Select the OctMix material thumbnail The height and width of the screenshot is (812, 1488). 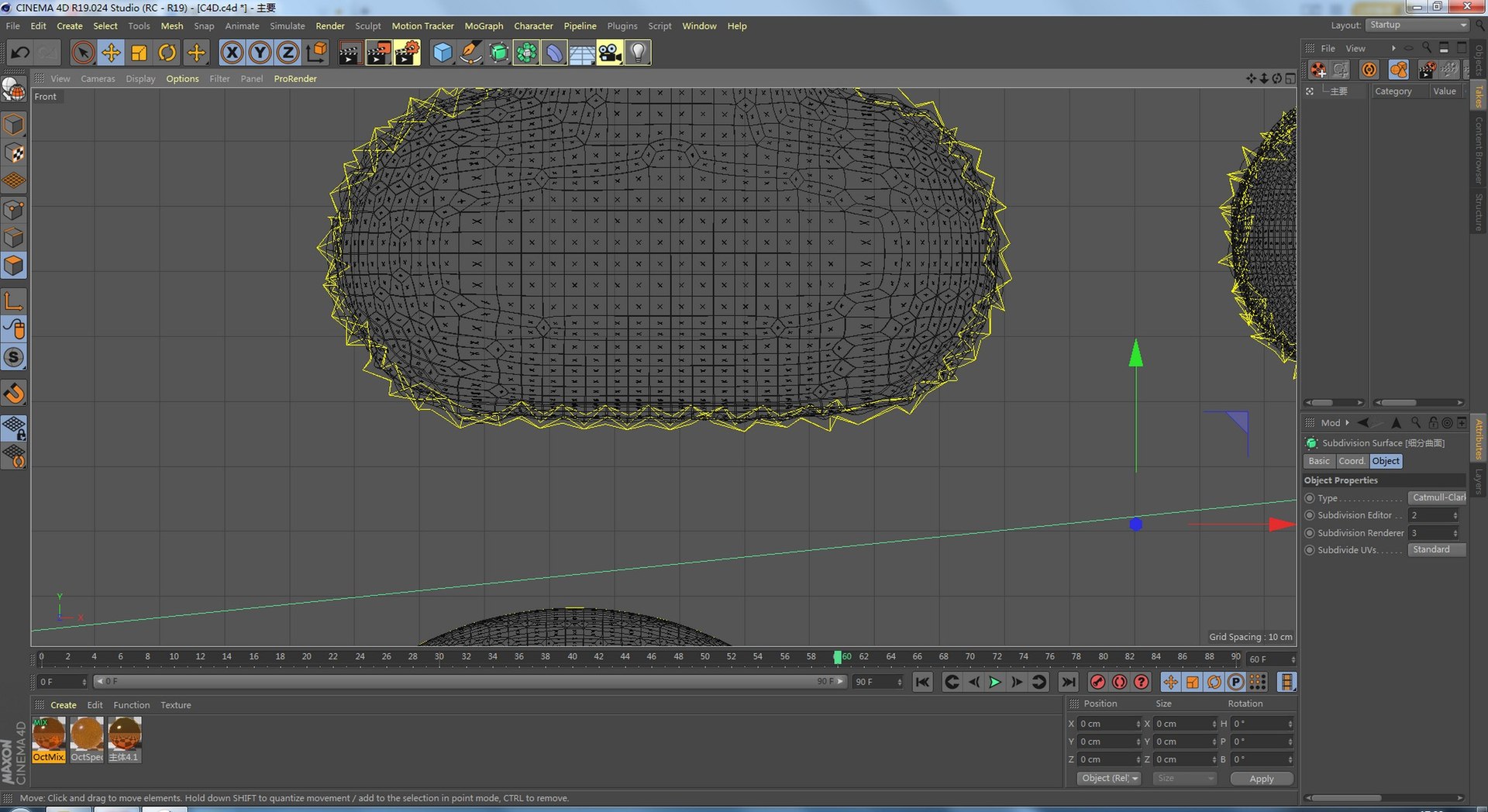click(x=48, y=738)
